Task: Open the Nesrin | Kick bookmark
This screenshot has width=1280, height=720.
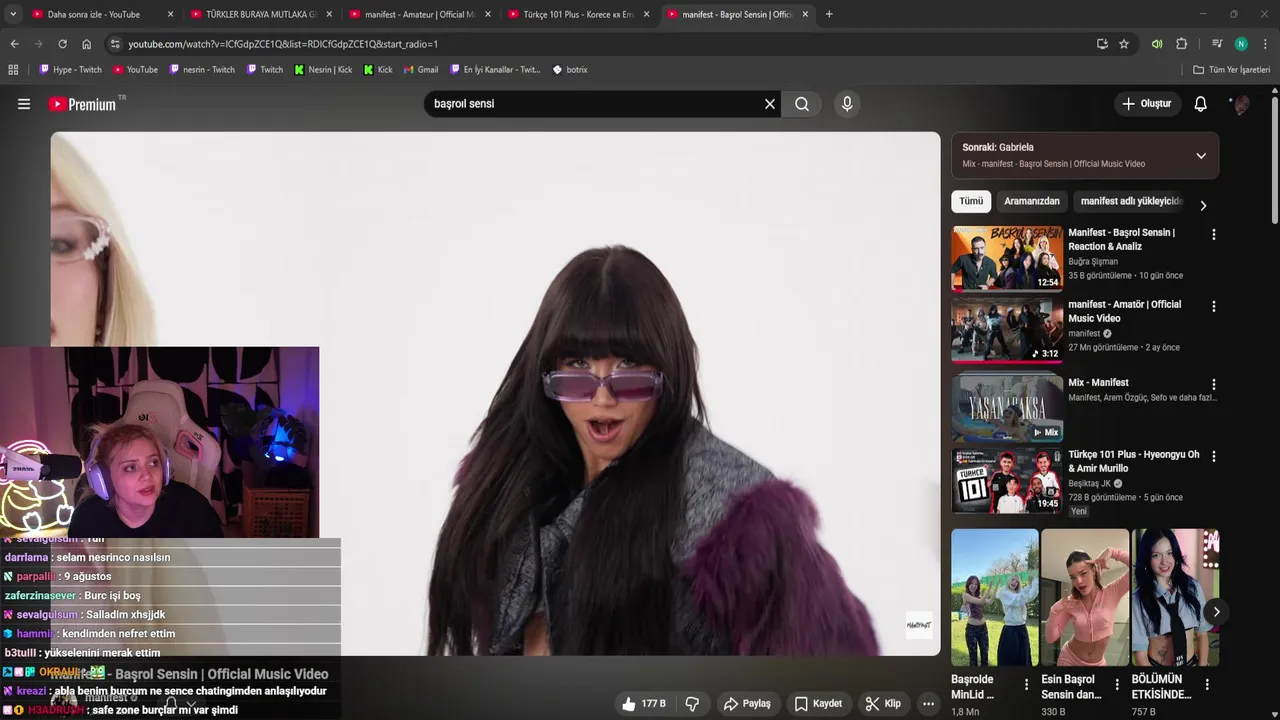Action: pos(323,70)
